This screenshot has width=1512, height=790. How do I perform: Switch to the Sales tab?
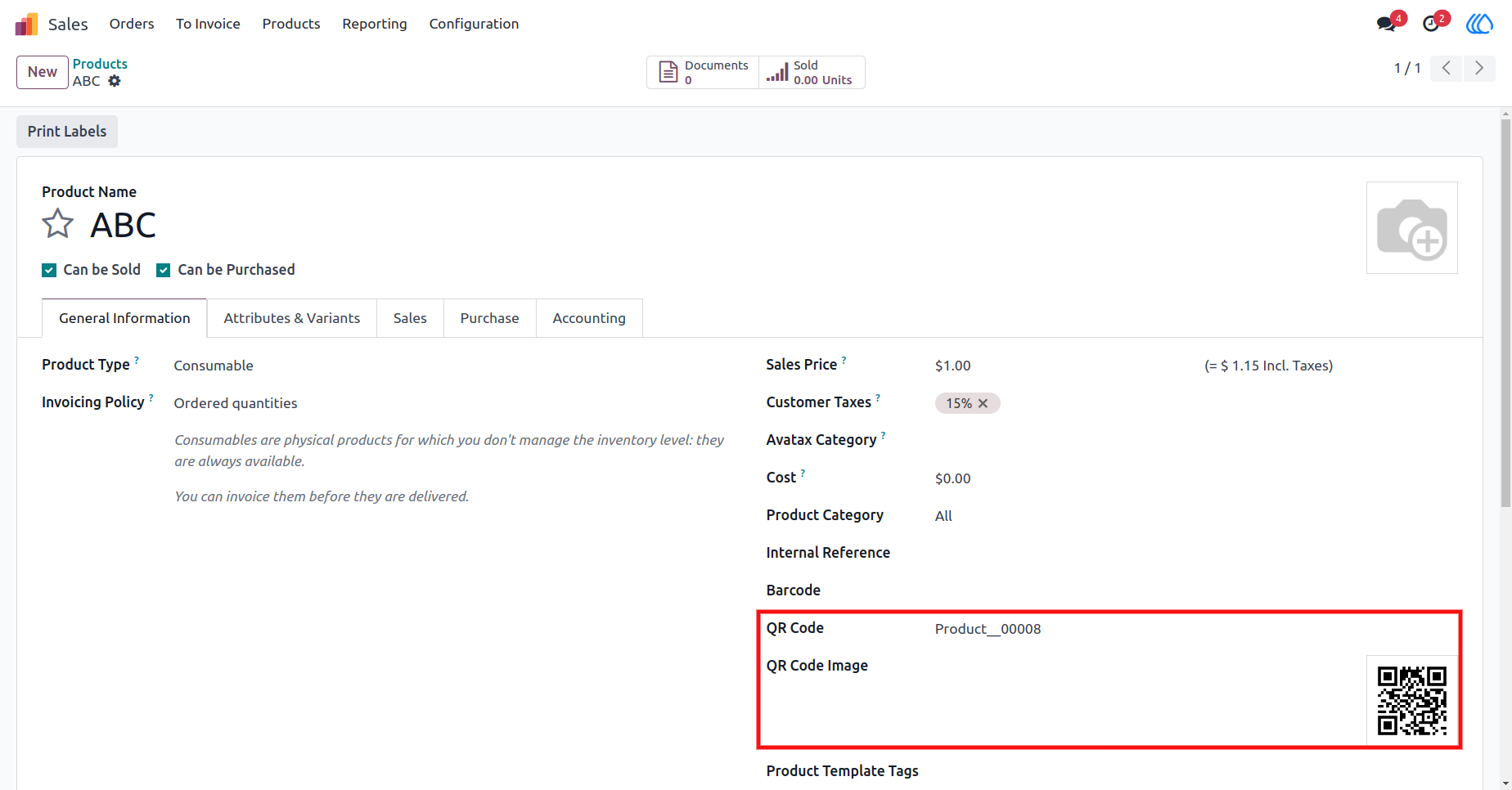click(410, 318)
